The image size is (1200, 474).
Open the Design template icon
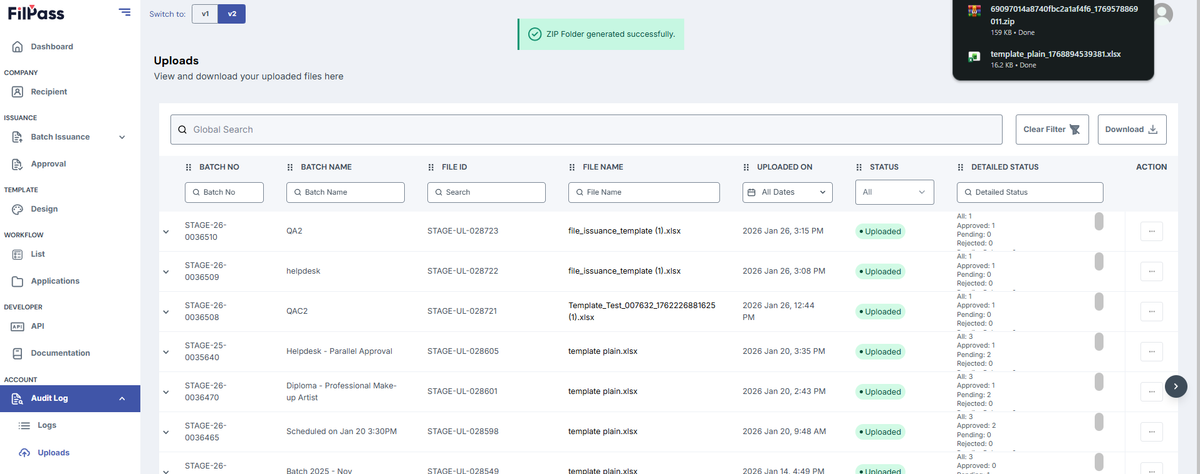17,209
